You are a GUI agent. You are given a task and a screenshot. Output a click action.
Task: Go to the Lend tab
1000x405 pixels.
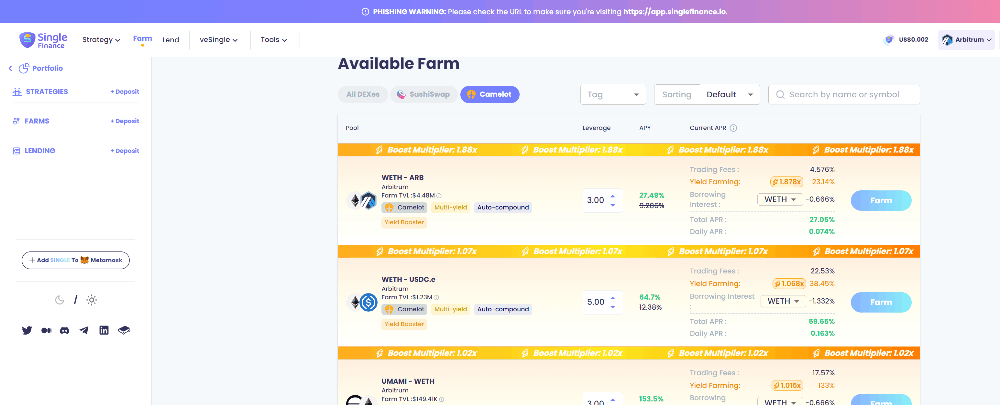(171, 40)
